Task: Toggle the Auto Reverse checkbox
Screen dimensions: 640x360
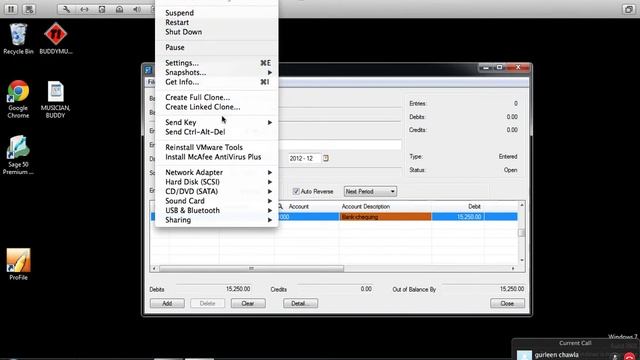Action: [x=296, y=191]
